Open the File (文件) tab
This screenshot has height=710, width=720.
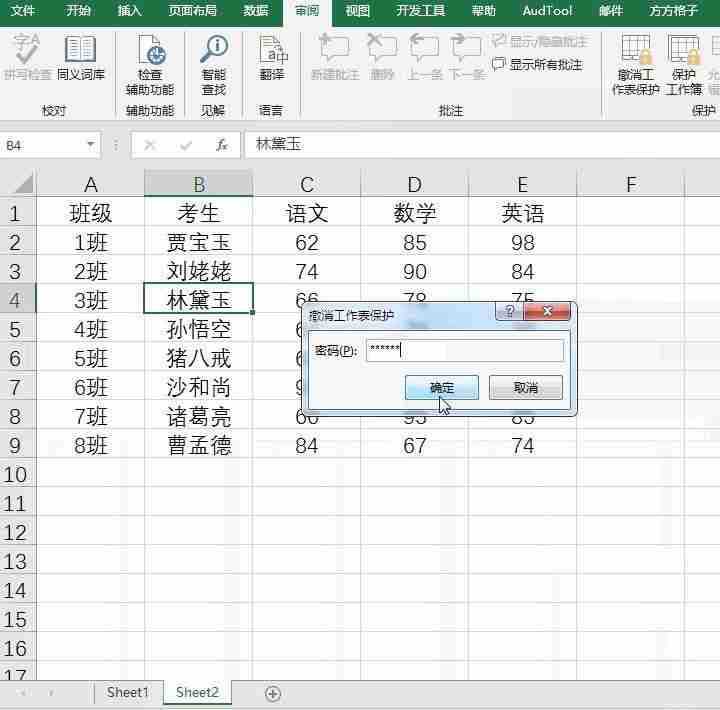click(x=22, y=10)
